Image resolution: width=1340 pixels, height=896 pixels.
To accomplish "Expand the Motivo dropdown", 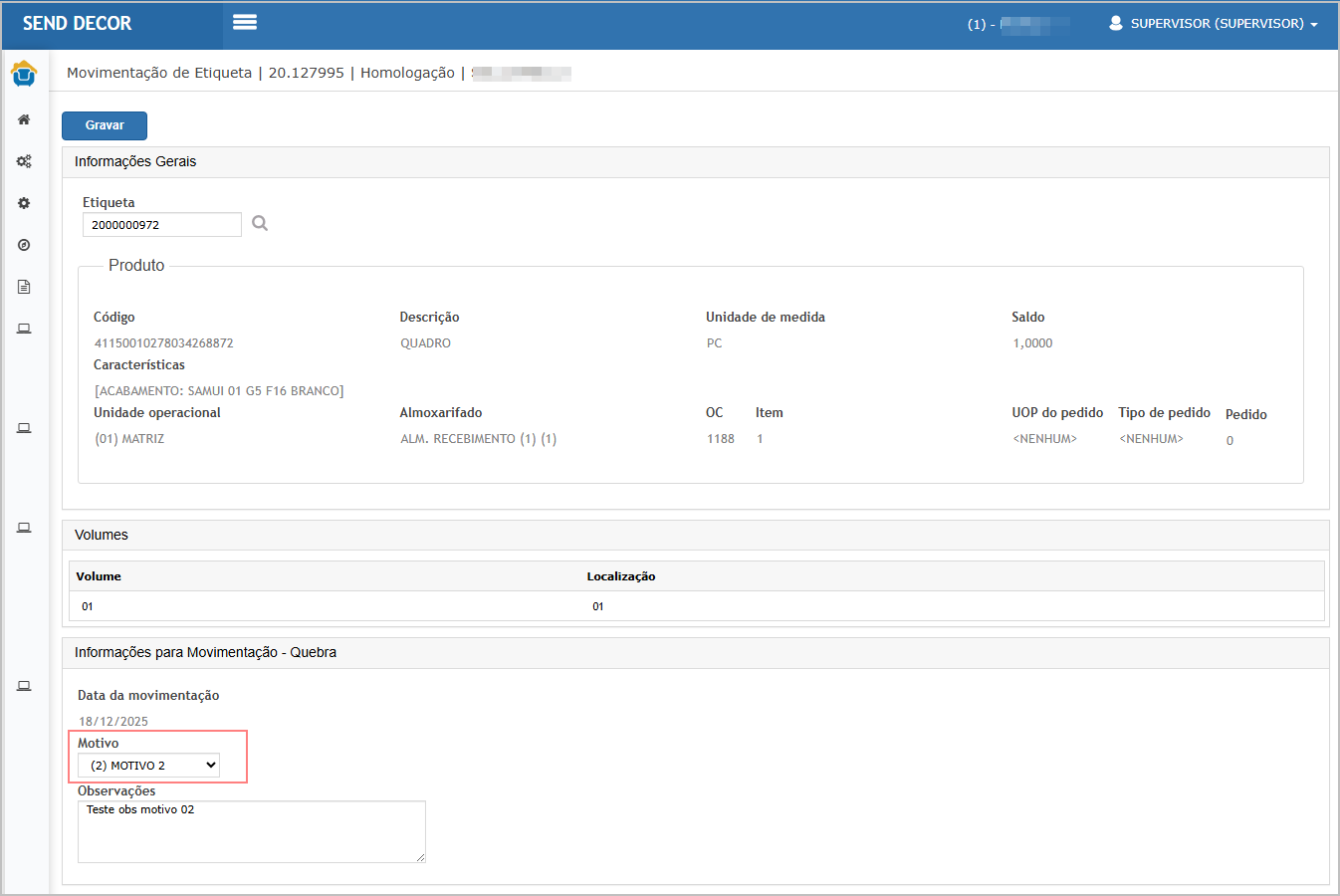I will tap(149, 766).
